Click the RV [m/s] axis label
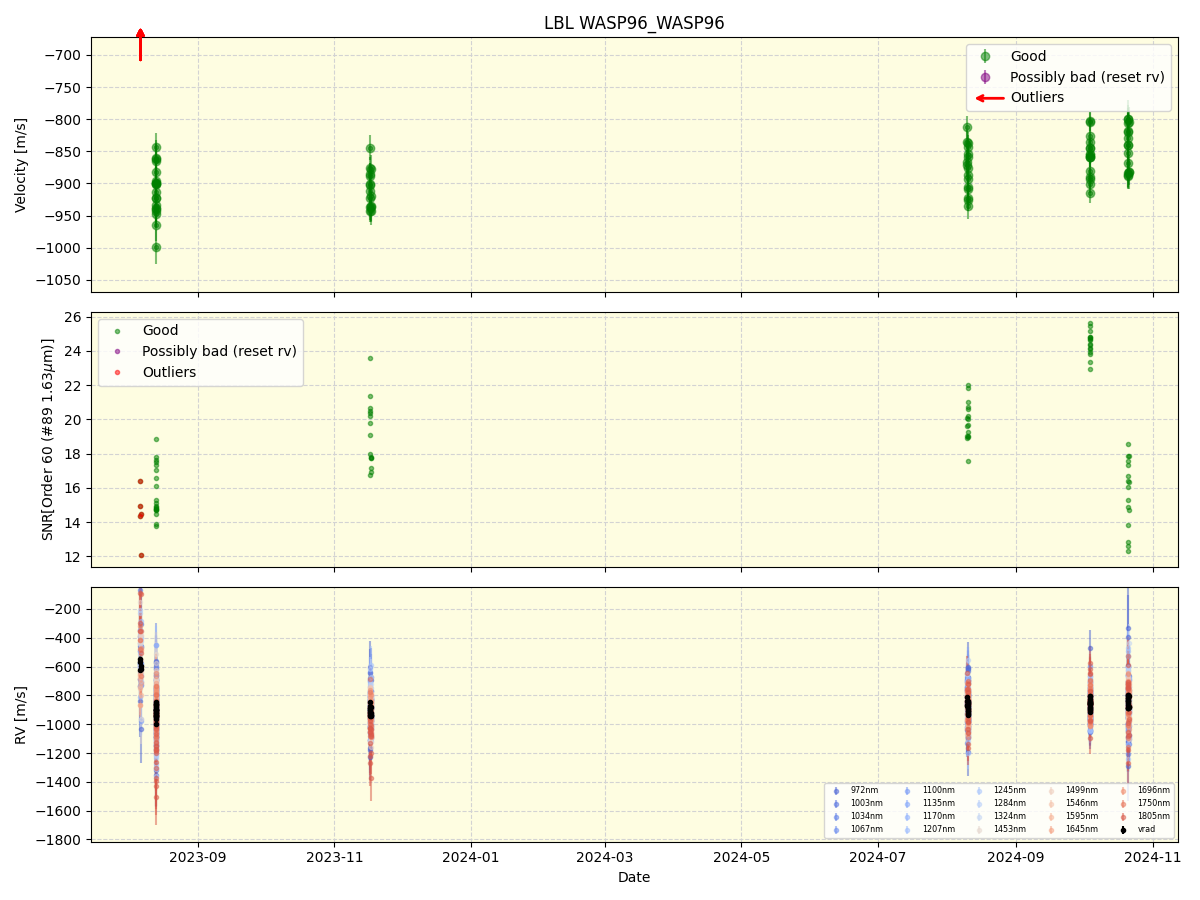The width and height of the screenshot is (1200, 900). point(21,714)
